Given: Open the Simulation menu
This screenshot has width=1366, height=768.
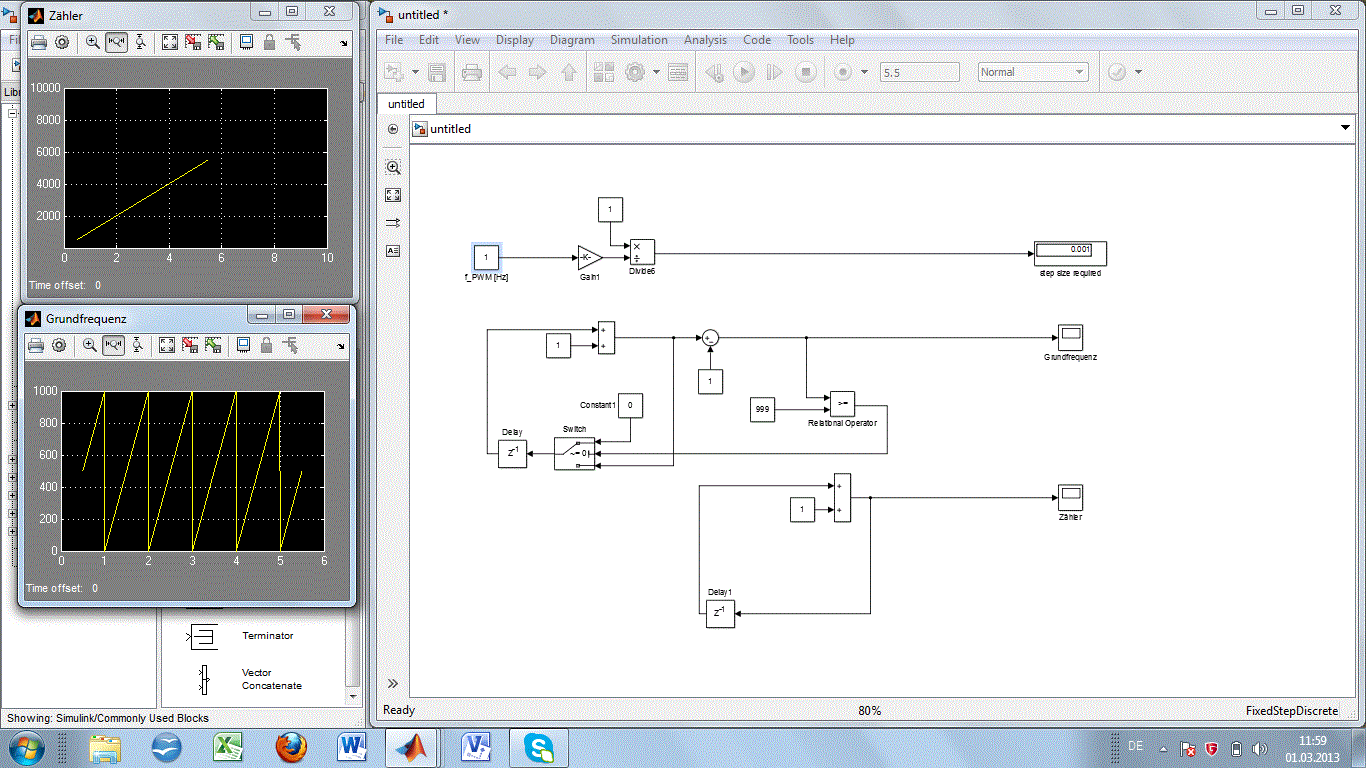Looking at the screenshot, I should pos(639,40).
